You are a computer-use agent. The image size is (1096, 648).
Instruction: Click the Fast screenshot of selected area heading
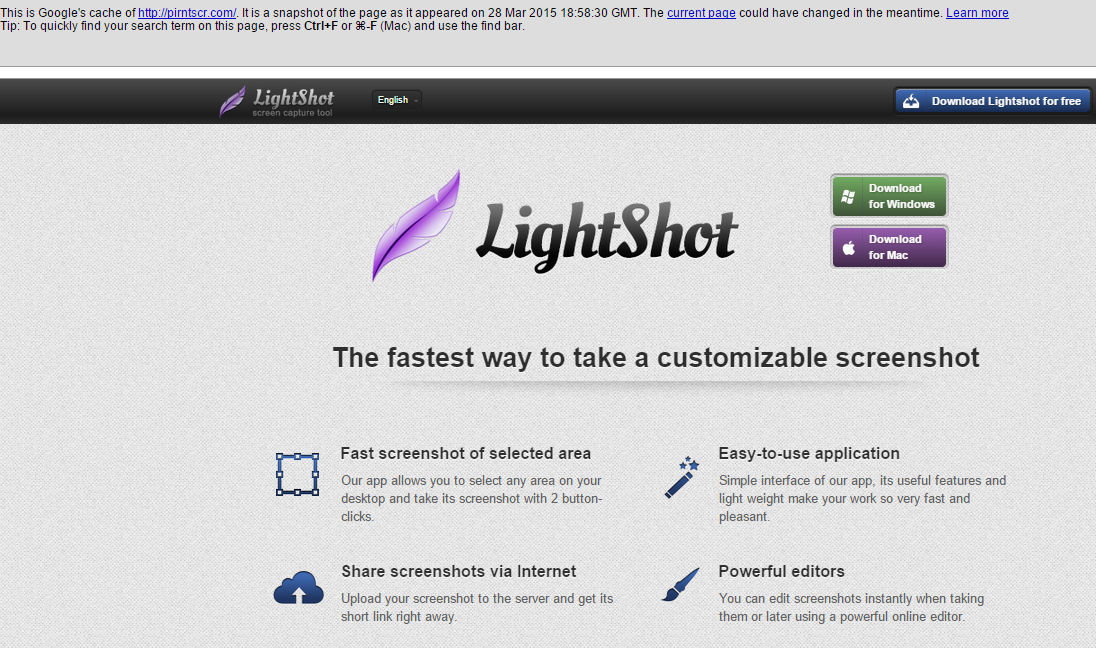pos(466,453)
